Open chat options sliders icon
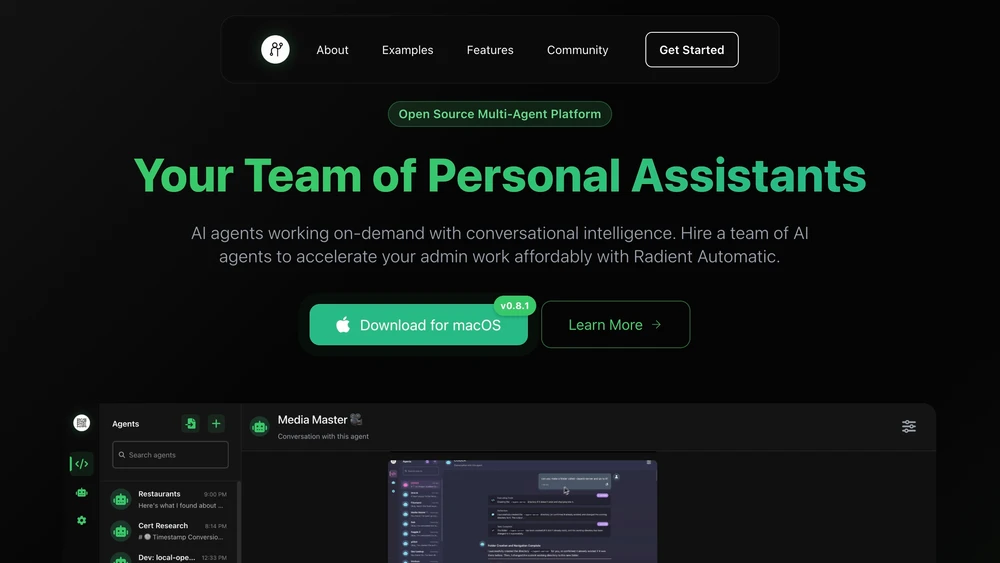 click(909, 426)
